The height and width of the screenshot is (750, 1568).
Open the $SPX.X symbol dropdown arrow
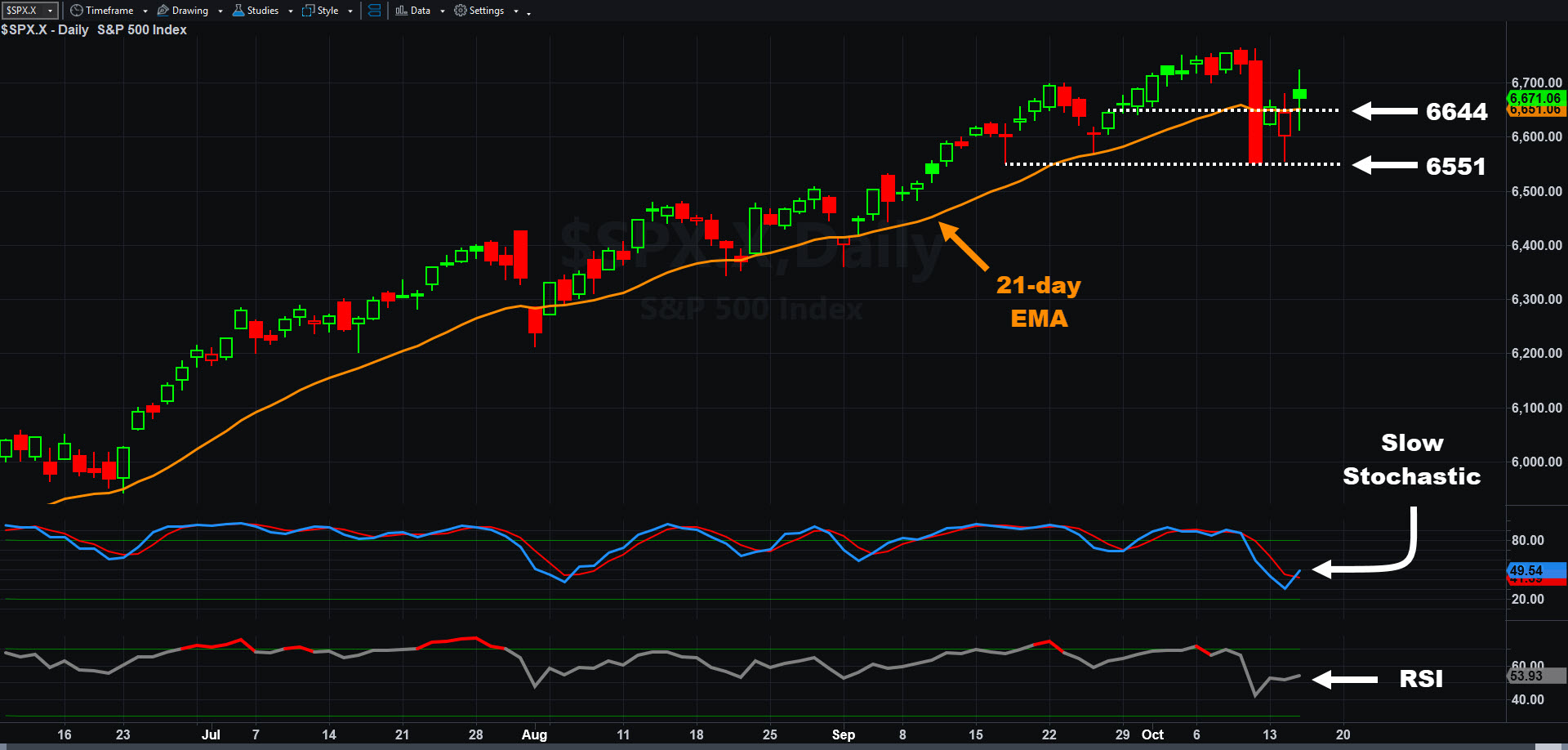51,11
